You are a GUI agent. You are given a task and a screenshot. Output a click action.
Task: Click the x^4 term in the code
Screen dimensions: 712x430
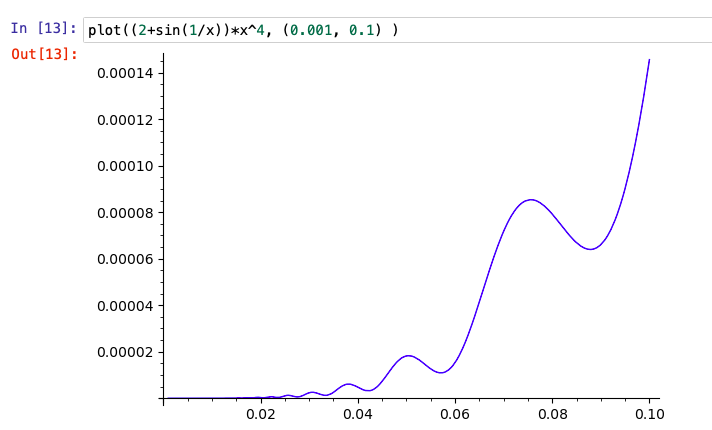250,30
